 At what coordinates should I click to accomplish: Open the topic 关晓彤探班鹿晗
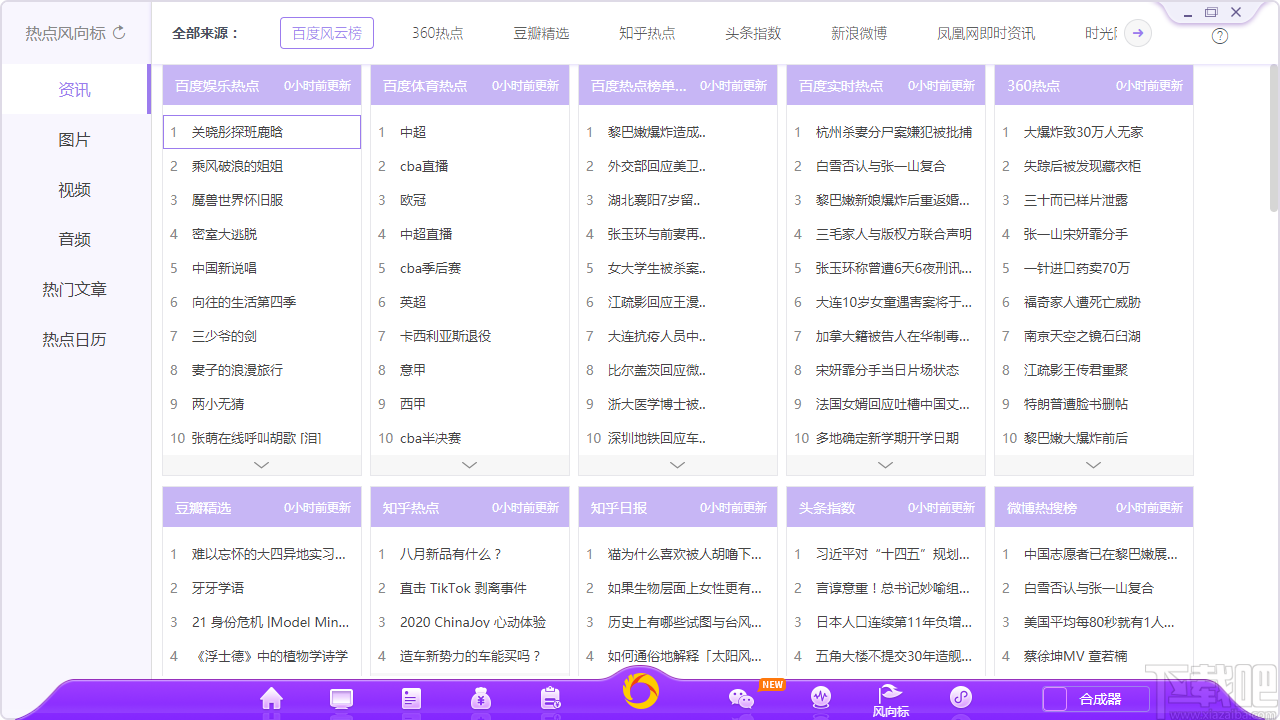[x=262, y=132]
